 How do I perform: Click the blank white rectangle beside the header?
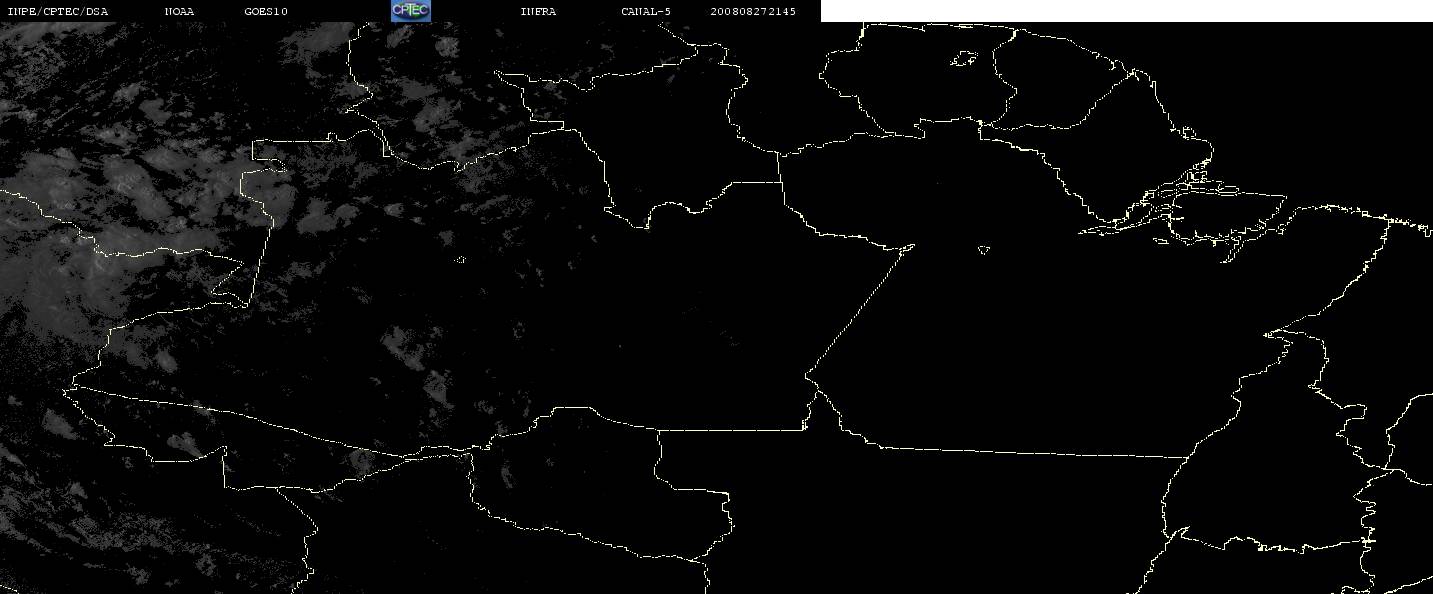point(1127,11)
